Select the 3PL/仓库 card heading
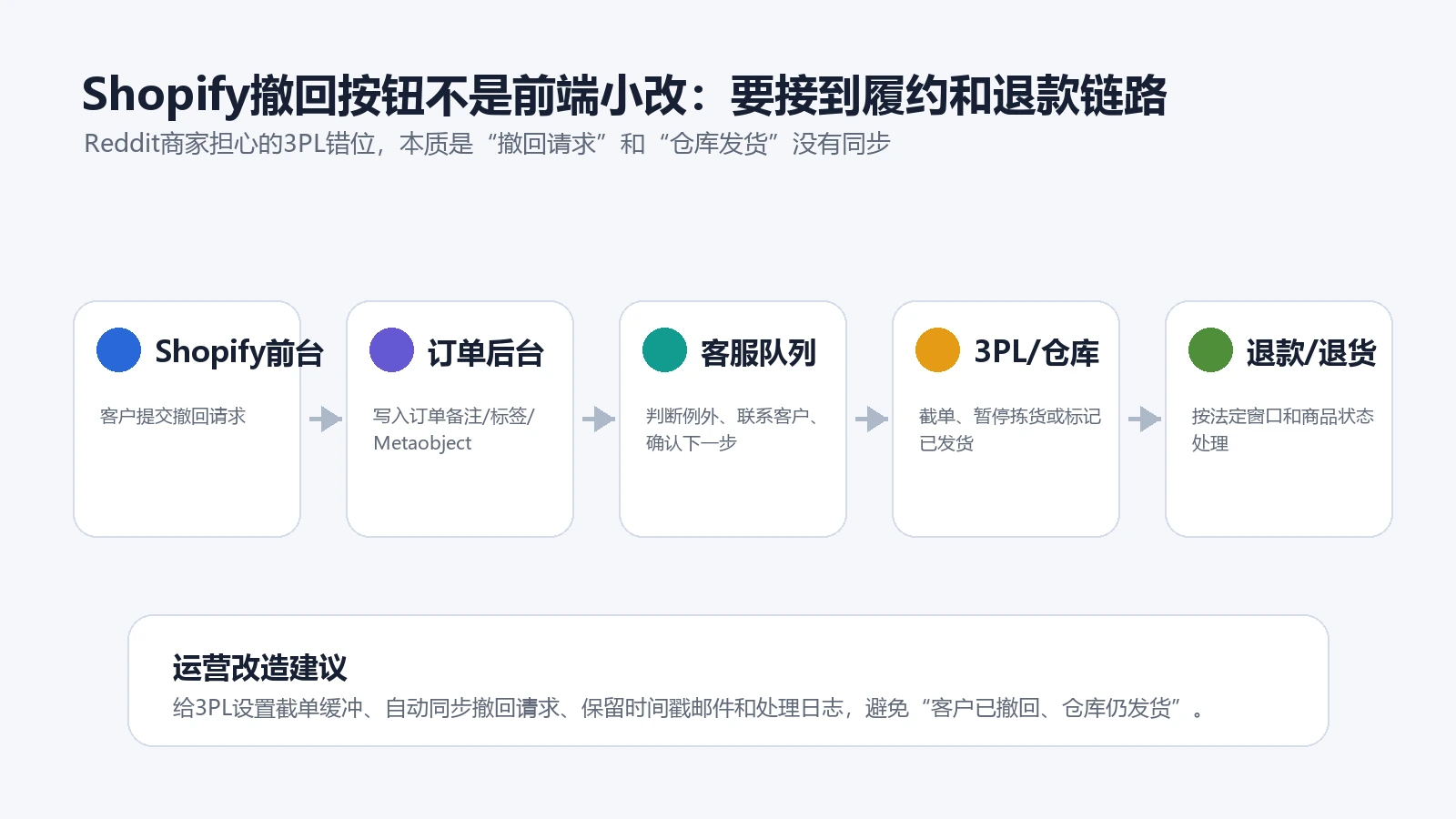 (1036, 352)
